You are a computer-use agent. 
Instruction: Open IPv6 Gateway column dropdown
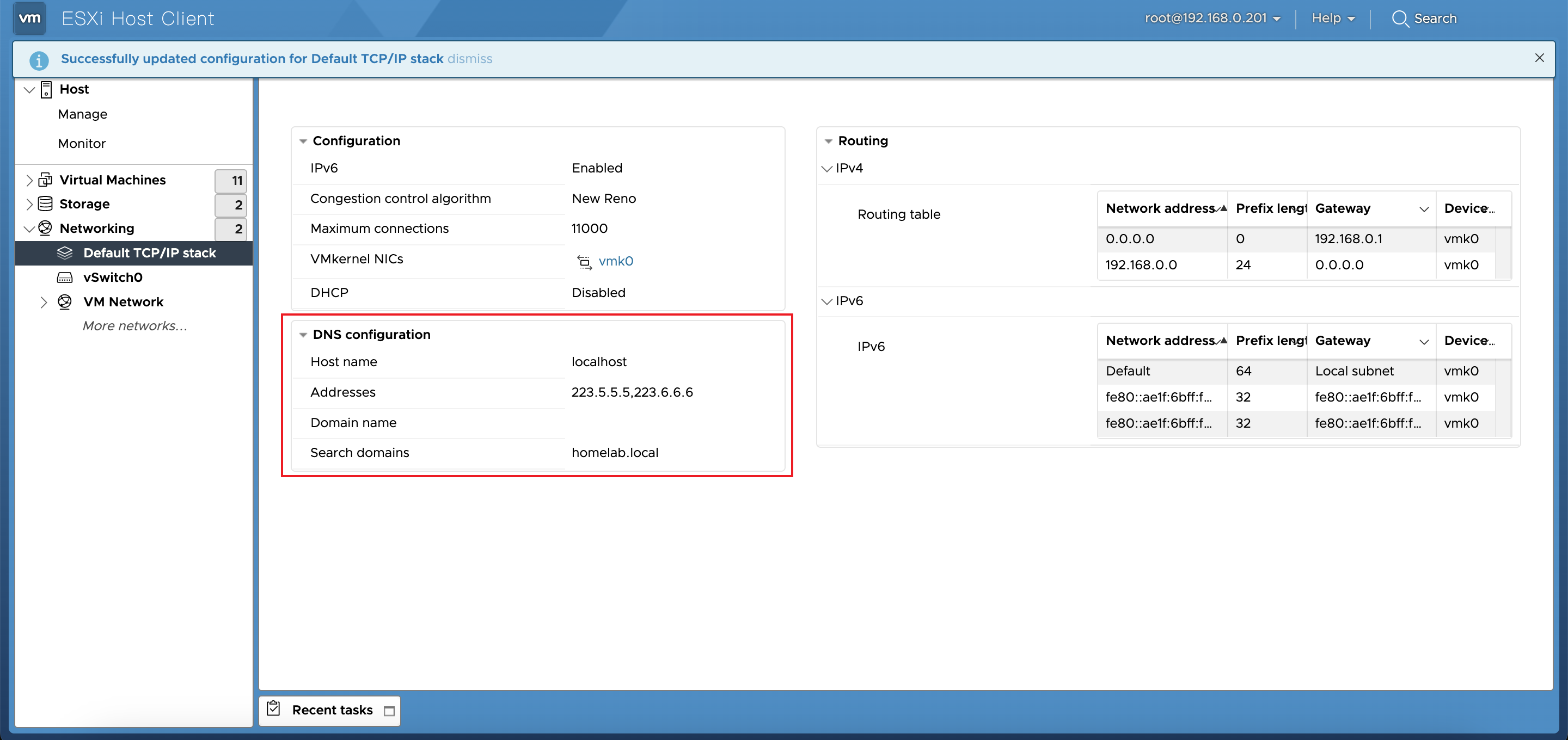click(x=1424, y=341)
